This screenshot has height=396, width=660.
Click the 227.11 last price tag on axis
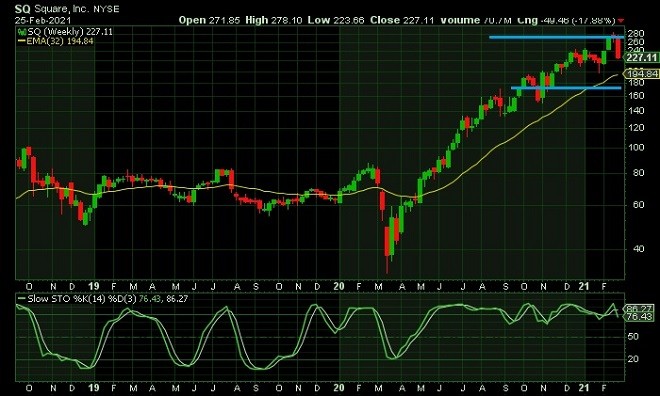[641, 58]
